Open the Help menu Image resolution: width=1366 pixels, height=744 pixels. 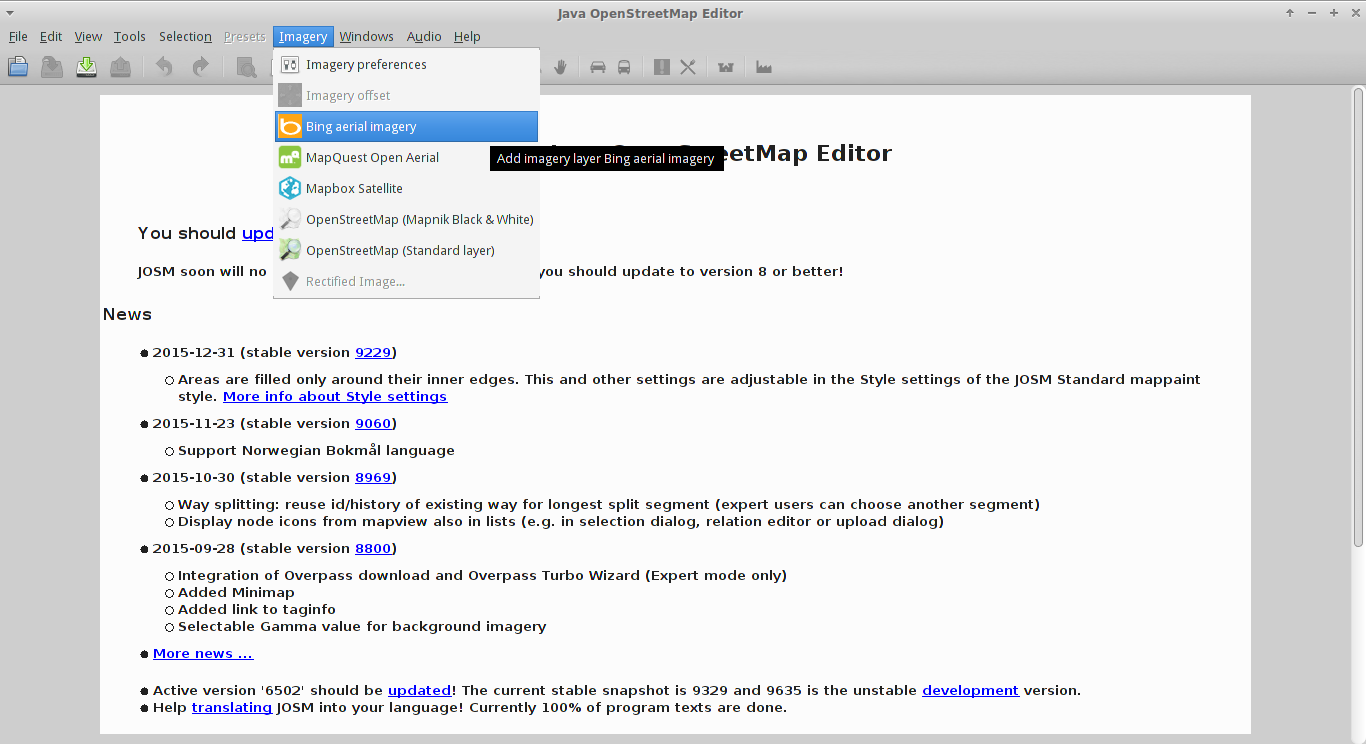coord(467,36)
